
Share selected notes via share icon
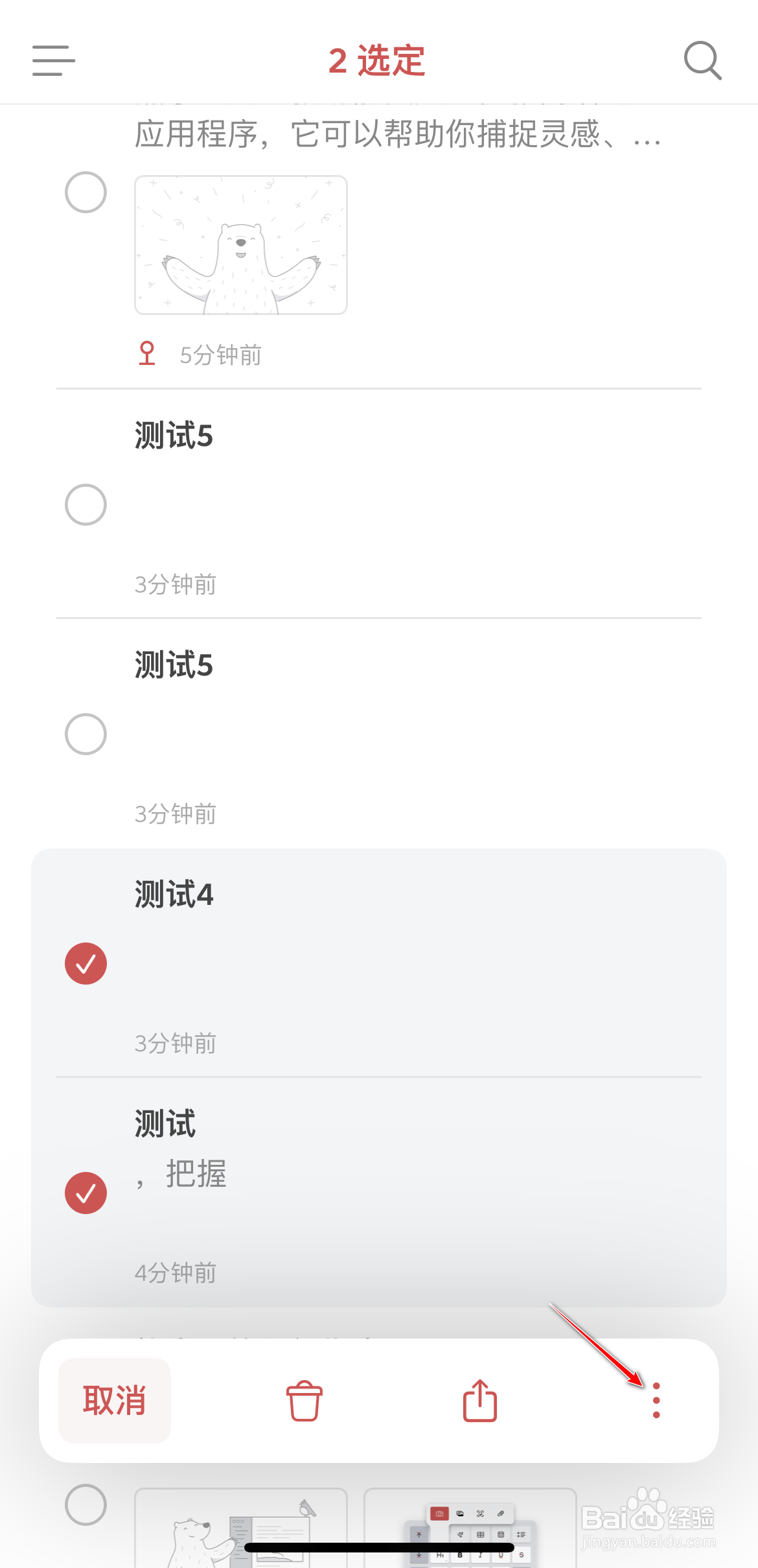480,1400
